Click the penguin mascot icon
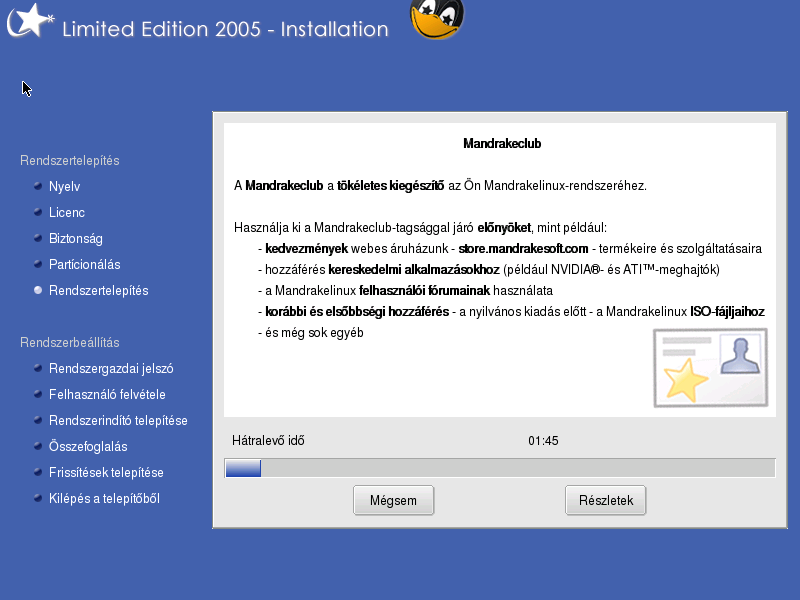Viewport: 800px width, 600px height. (x=437, y=19)
